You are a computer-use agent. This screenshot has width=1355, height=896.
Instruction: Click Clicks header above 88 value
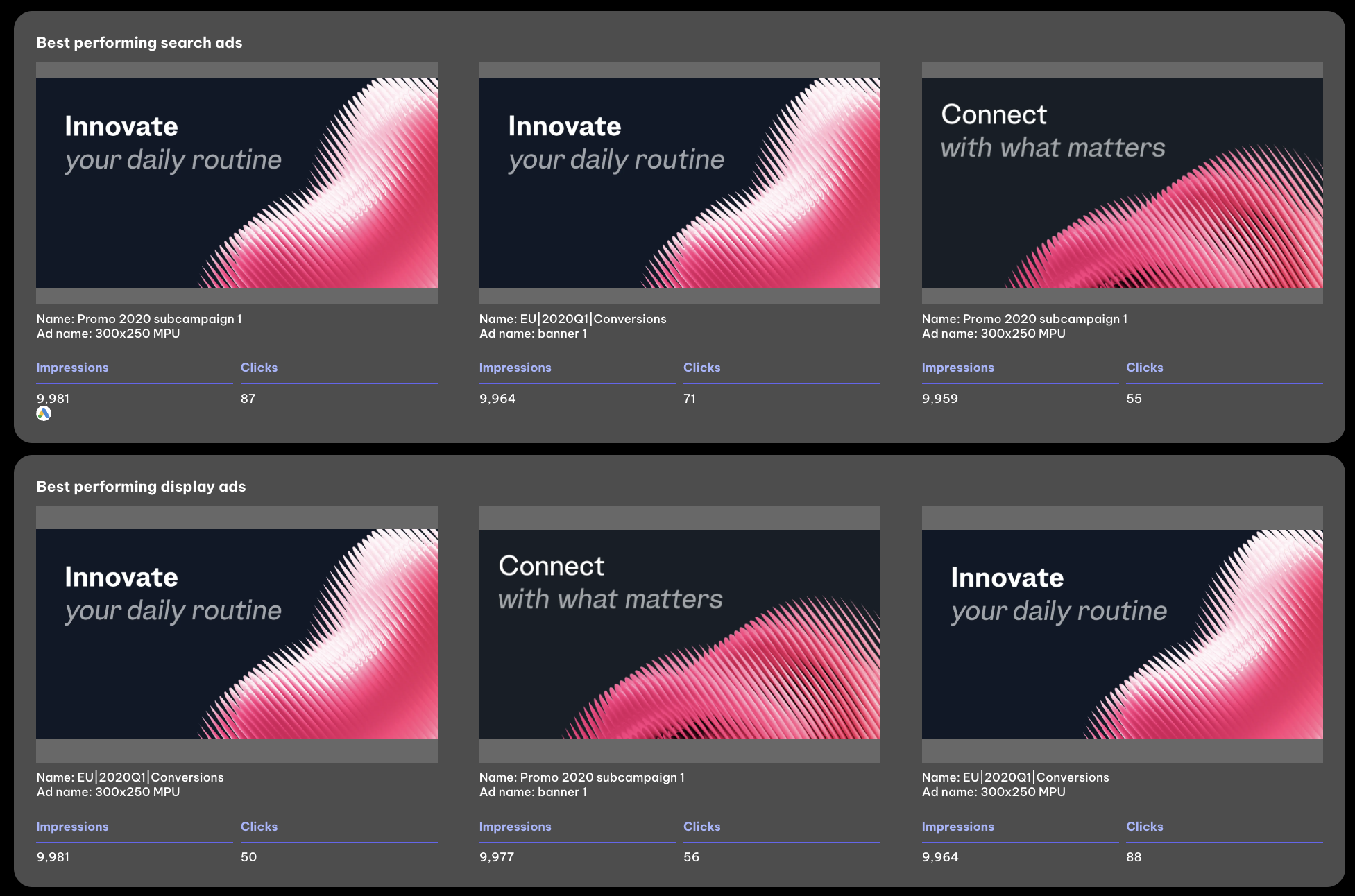(1144, 827)
